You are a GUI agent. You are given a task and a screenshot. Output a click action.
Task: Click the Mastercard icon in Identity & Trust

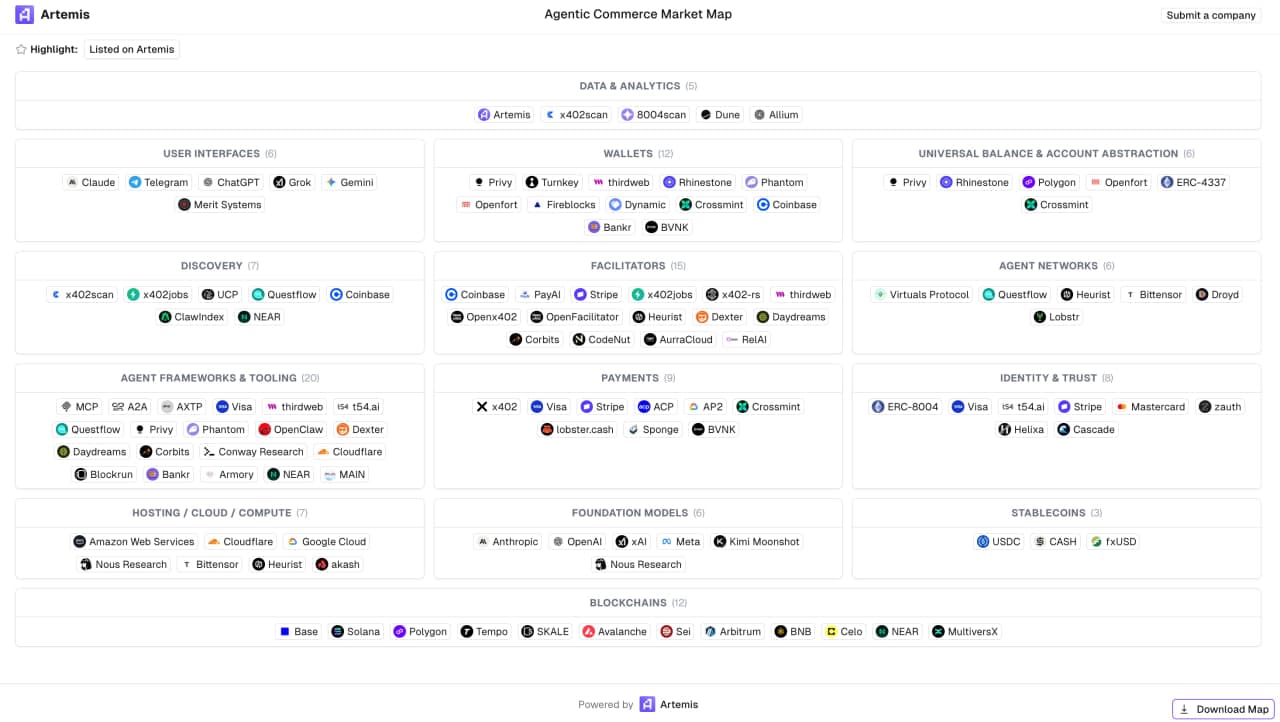coord(1122,407)
